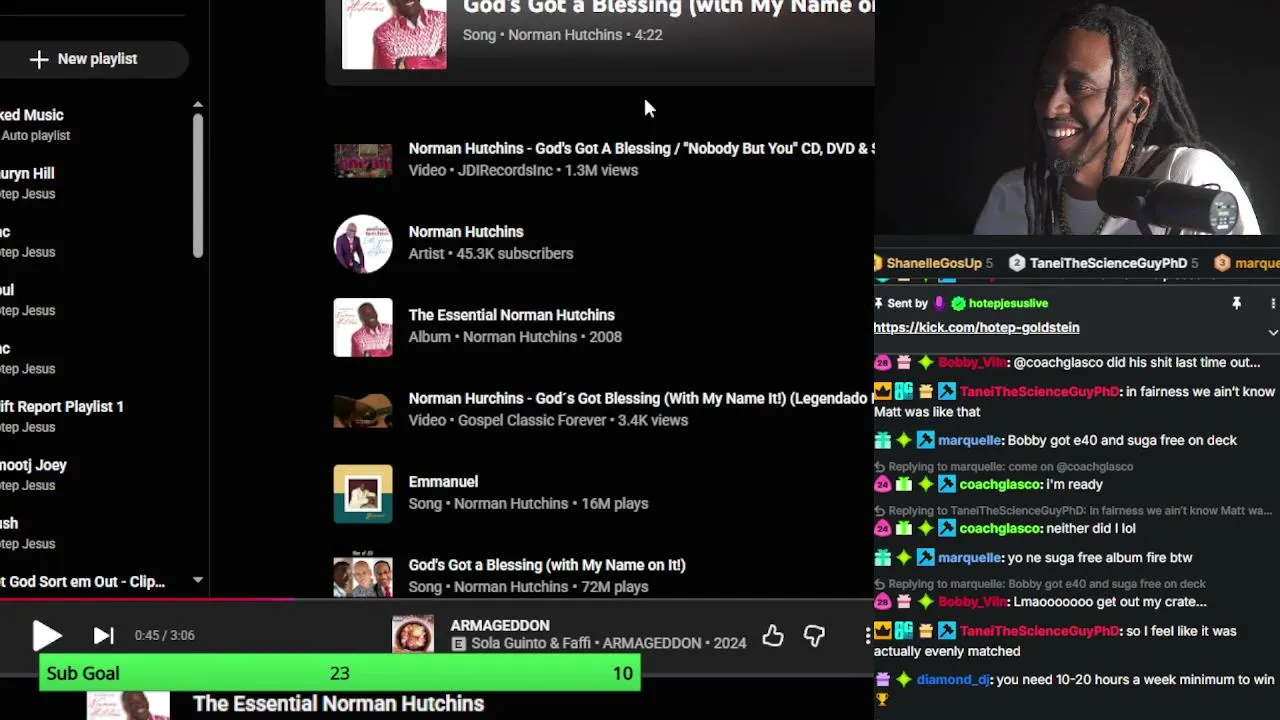
Task: Unpin the pinned chat message
Action: click(1236, 303)
